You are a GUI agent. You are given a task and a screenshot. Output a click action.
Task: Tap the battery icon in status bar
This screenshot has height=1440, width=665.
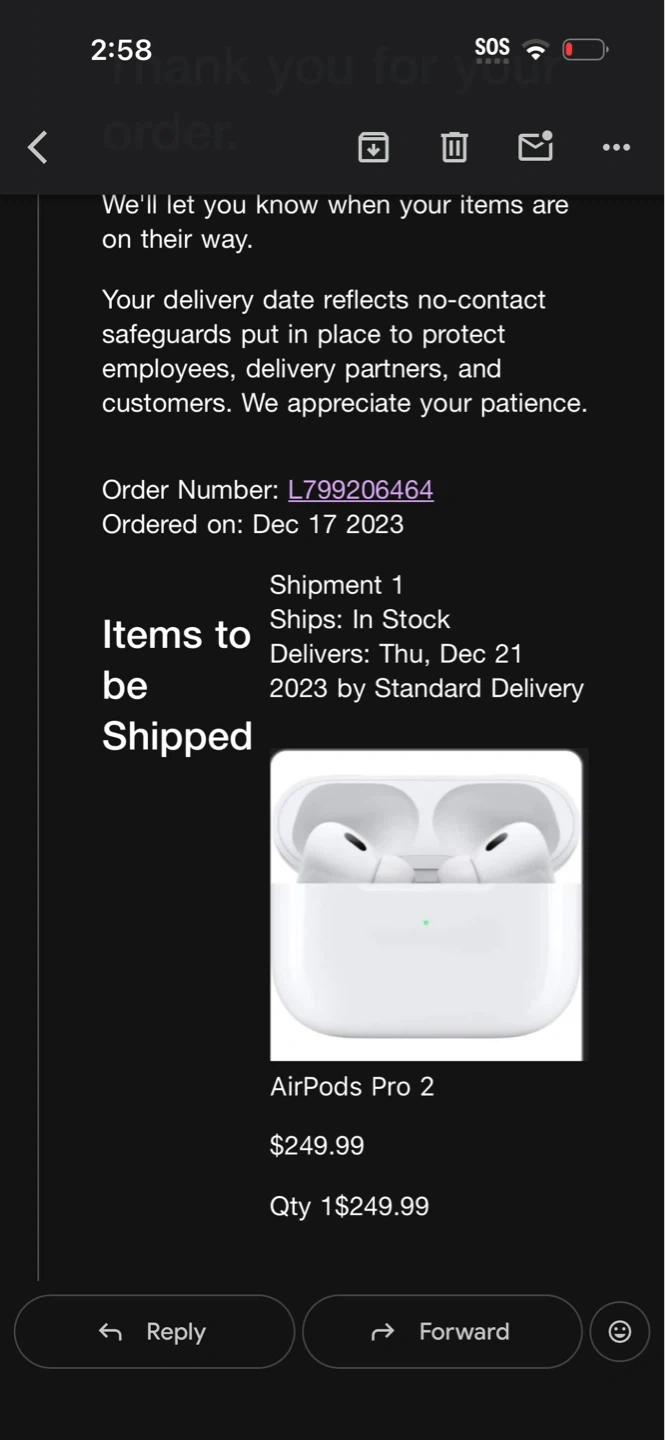click(585, 49)
